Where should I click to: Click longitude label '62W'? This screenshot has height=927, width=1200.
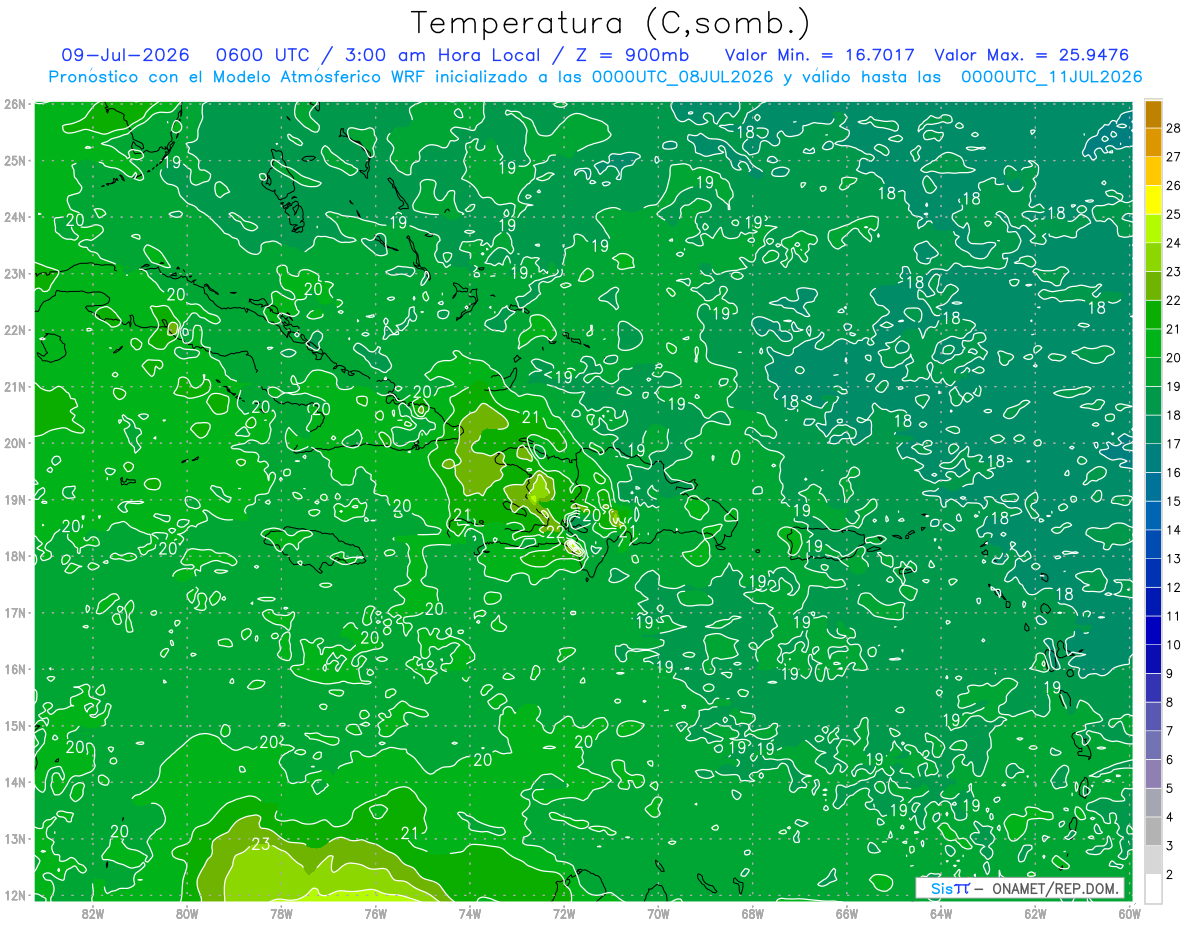[x=1035, y=913]
